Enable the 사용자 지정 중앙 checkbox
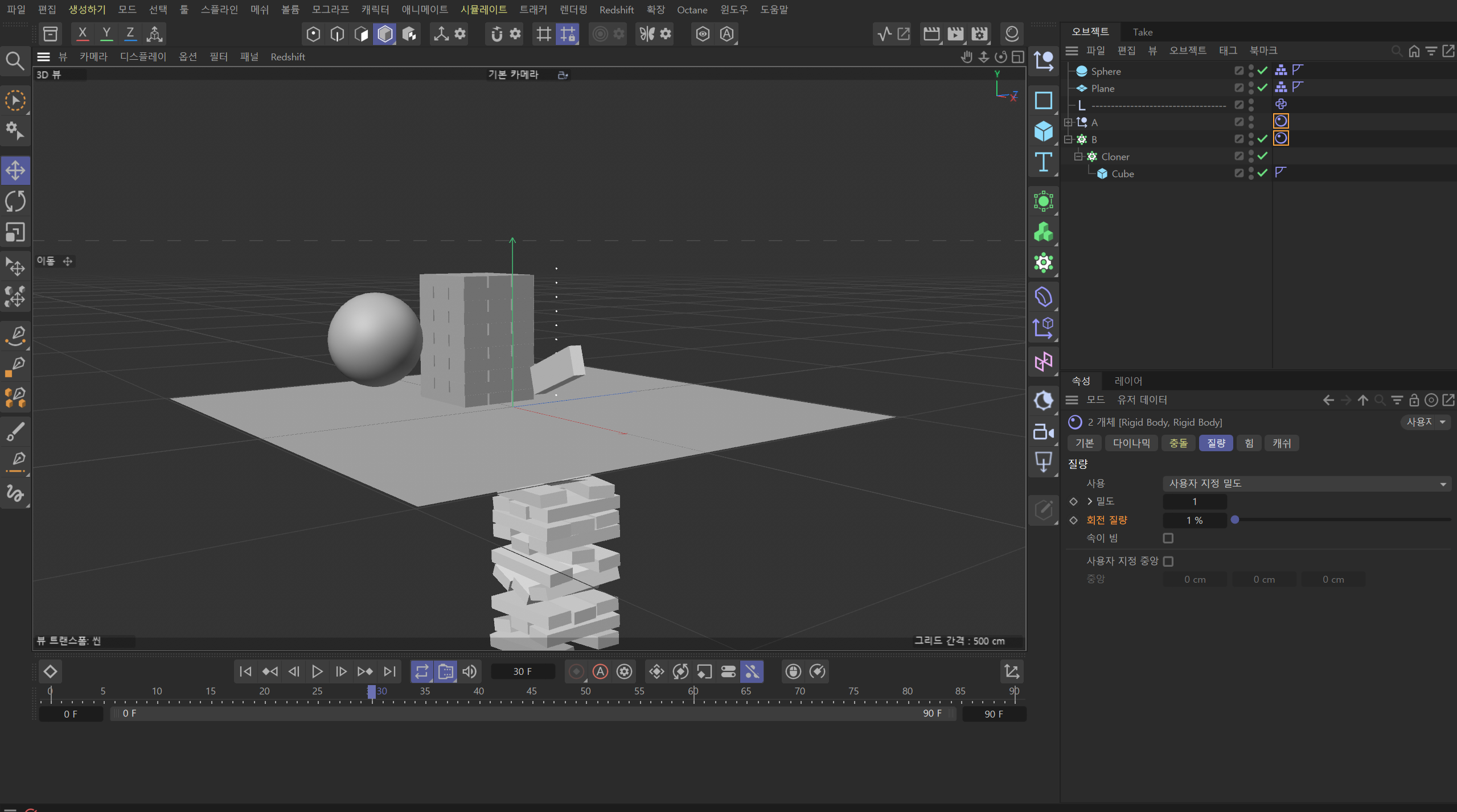Image resolution: width=1457 pixels, height=812 pixels. pyautogui.click(x=1168, y=561)
